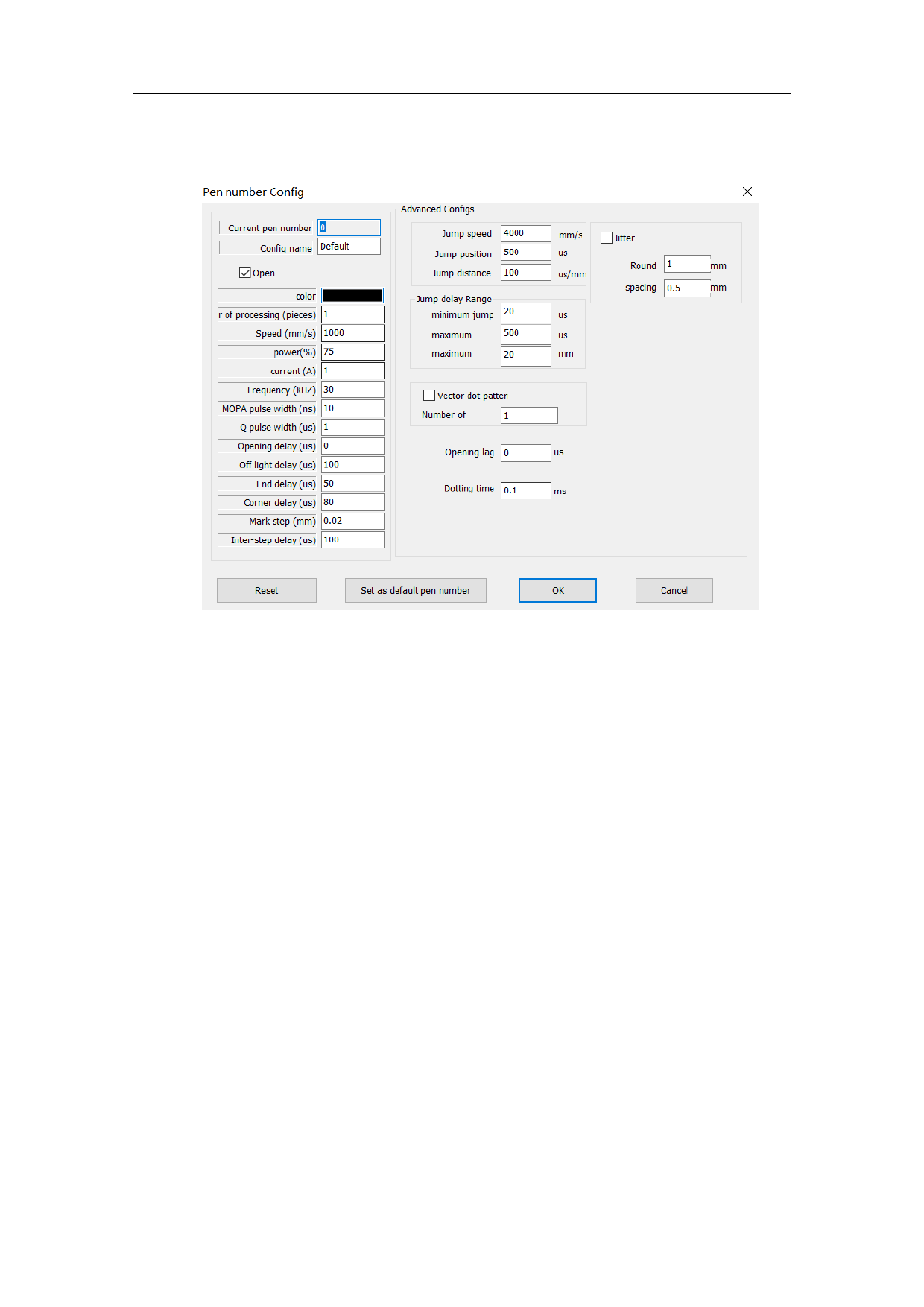This screenshot has width=924, height=1307.
Task: Click into the power(%) field
Action: pyautogui.click(x=352, y=352)
